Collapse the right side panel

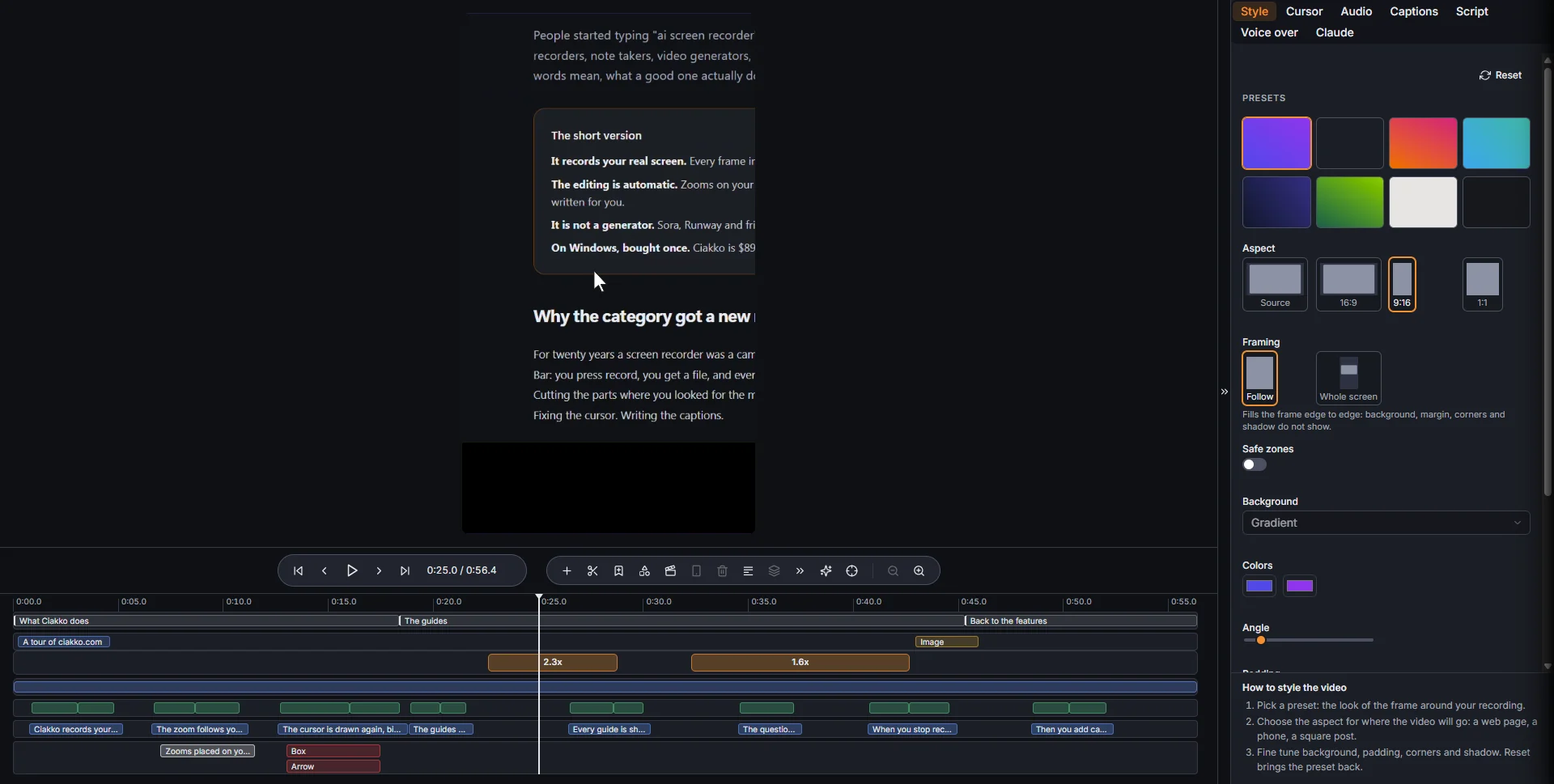pos(1224,392)
